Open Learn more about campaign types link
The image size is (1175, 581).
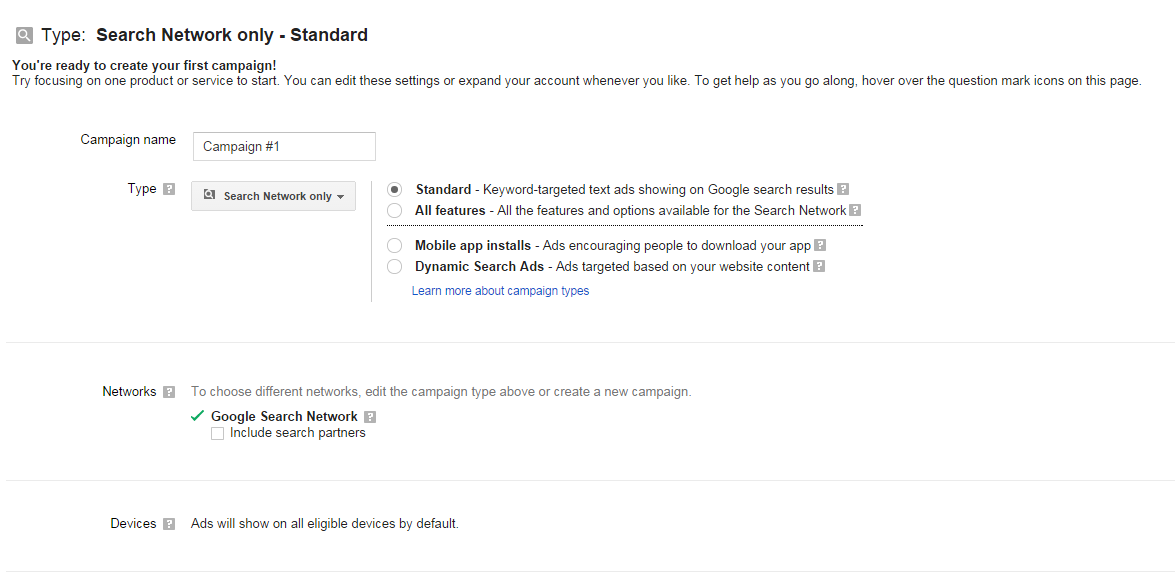point(501,291)
